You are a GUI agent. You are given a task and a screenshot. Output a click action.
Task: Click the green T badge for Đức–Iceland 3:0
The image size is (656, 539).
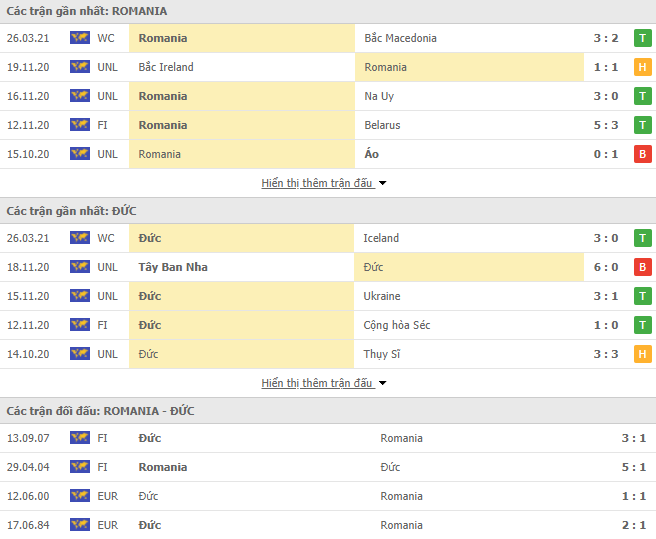coord(643,238)
